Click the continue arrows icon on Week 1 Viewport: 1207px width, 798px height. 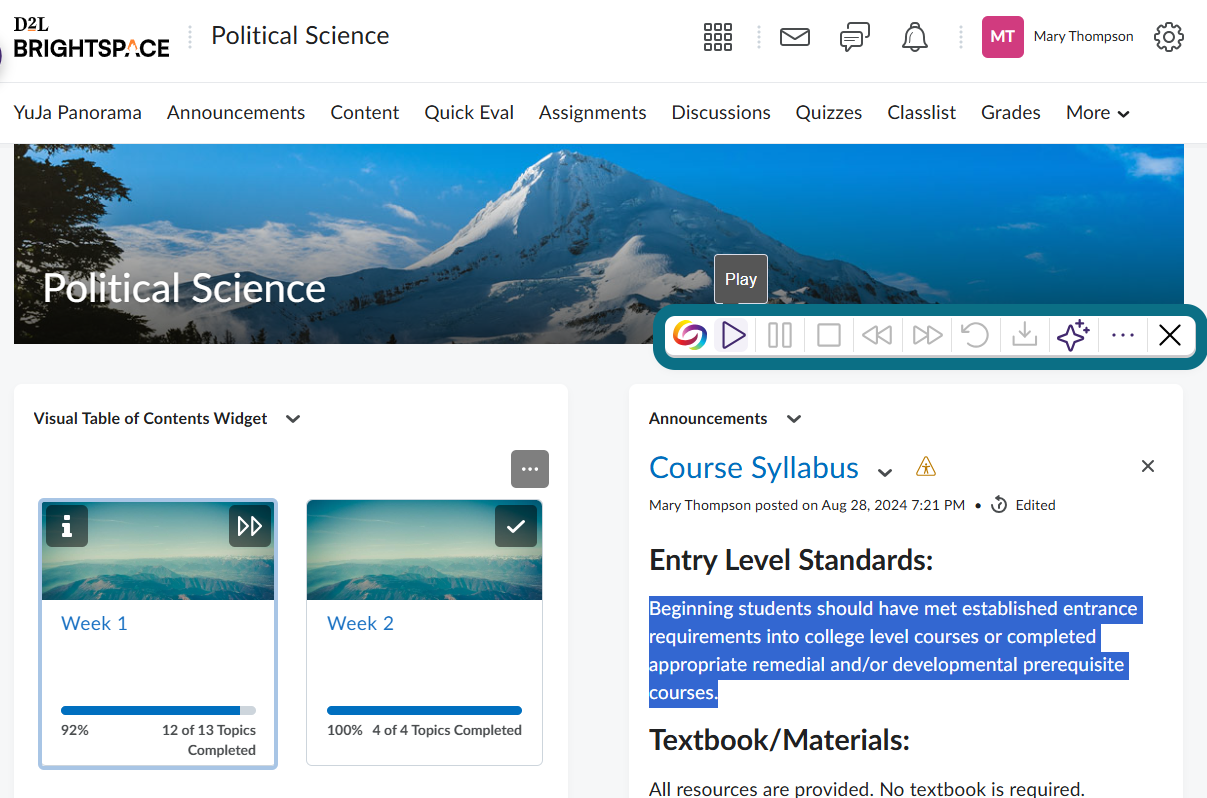(250, 526)
